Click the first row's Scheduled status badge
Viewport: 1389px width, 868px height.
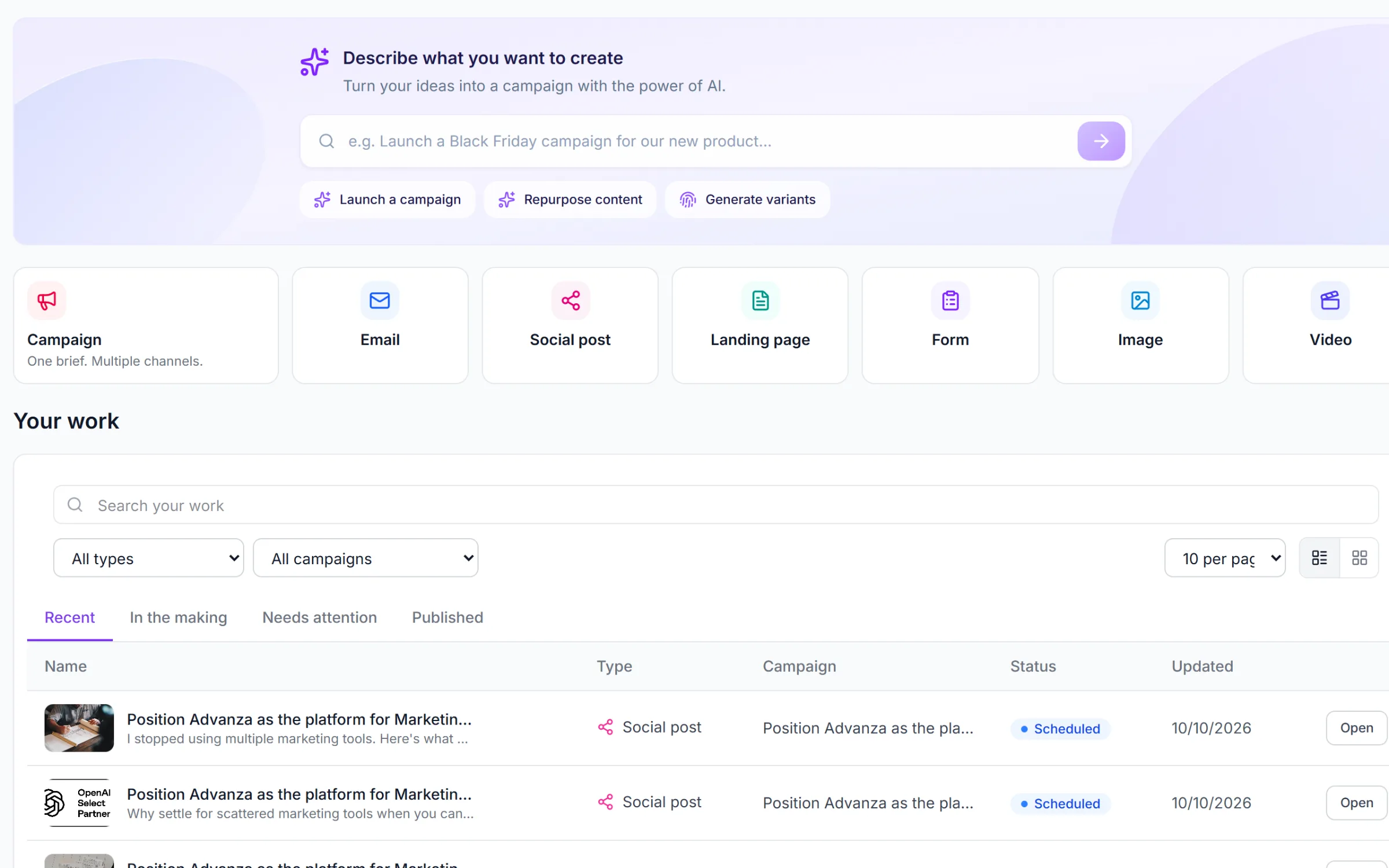click(x=1060, y=729)
